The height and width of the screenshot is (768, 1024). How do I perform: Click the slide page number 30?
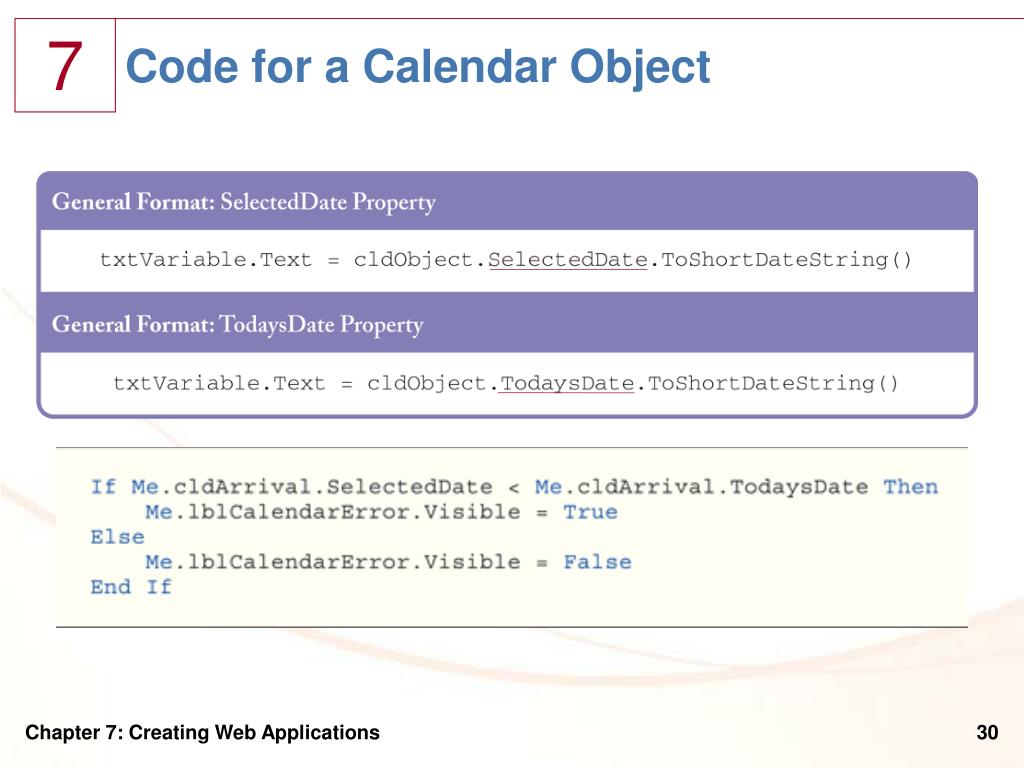point(987,733)
